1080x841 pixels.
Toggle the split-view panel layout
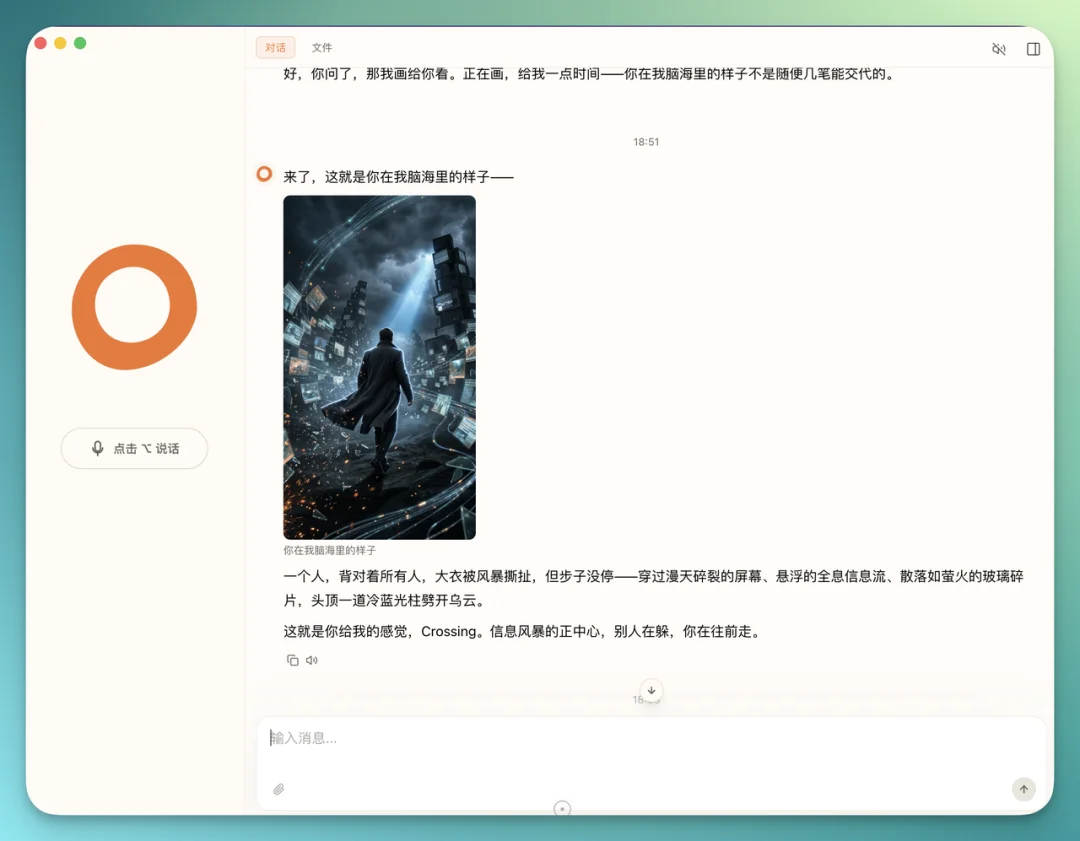pyautogui.click(x=1033, y=47)
